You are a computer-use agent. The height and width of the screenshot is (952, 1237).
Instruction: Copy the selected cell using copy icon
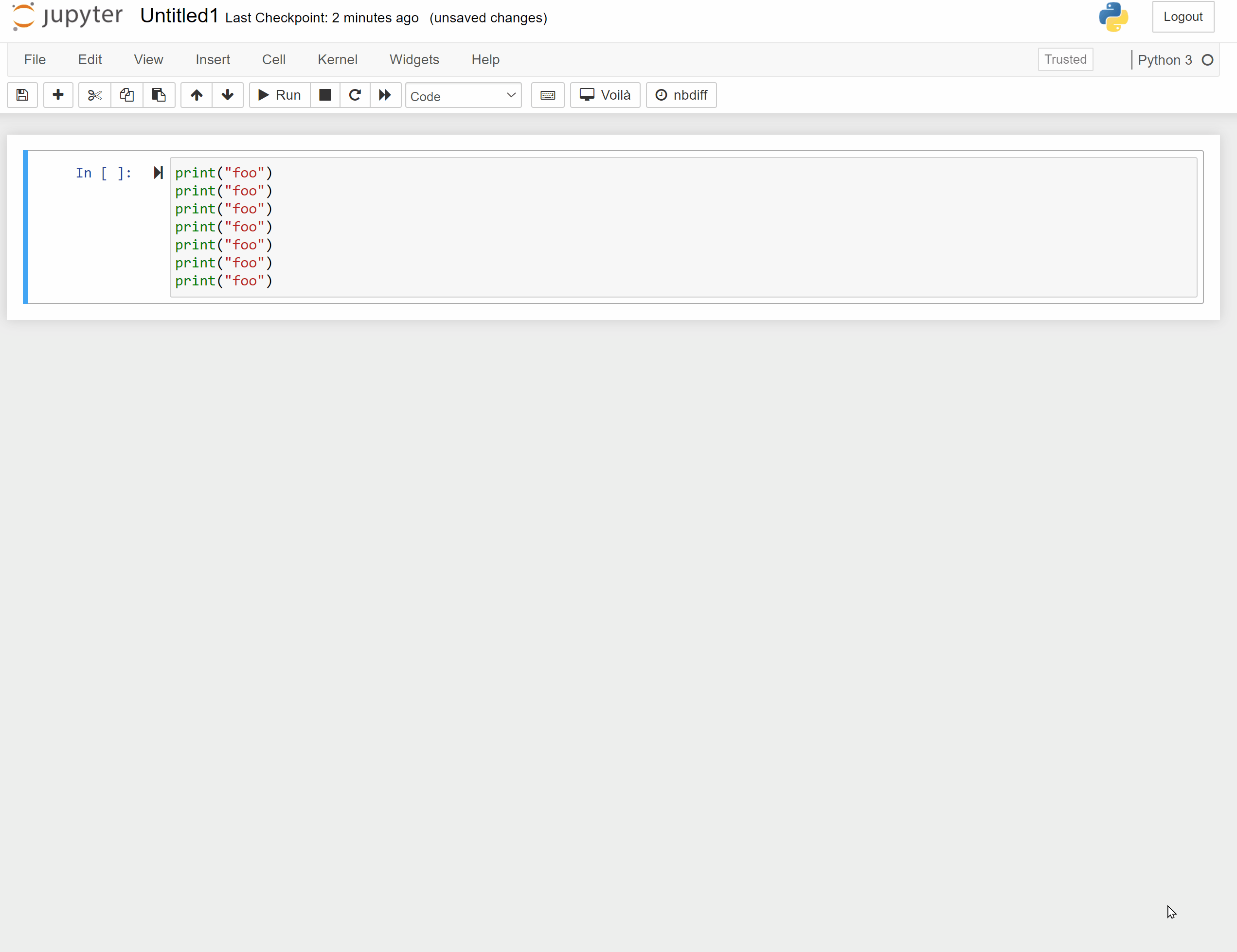(x=126, y=95)
